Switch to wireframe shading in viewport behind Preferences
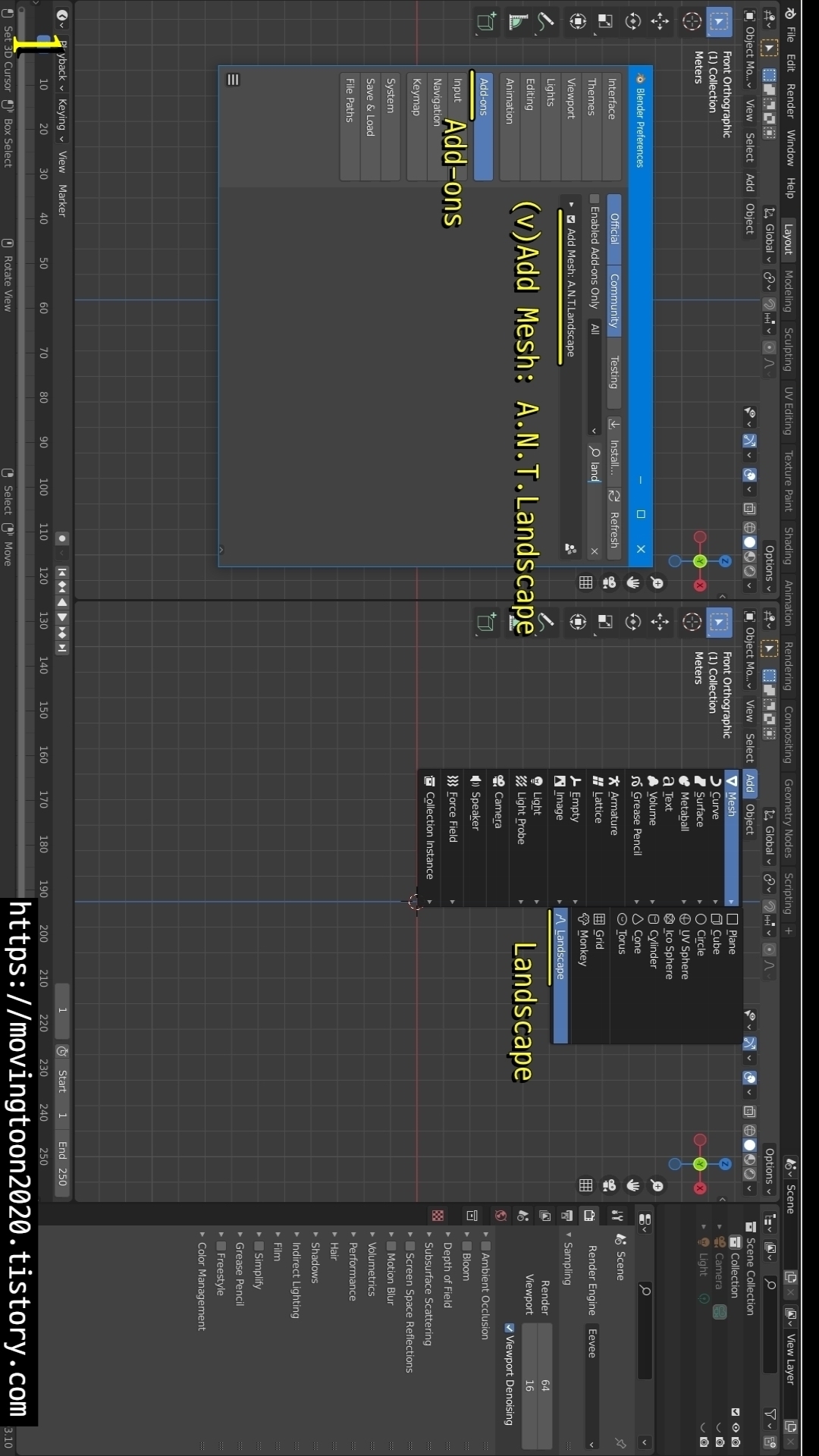Viewport: 819px width, 1456px height. tap(750, 527)
